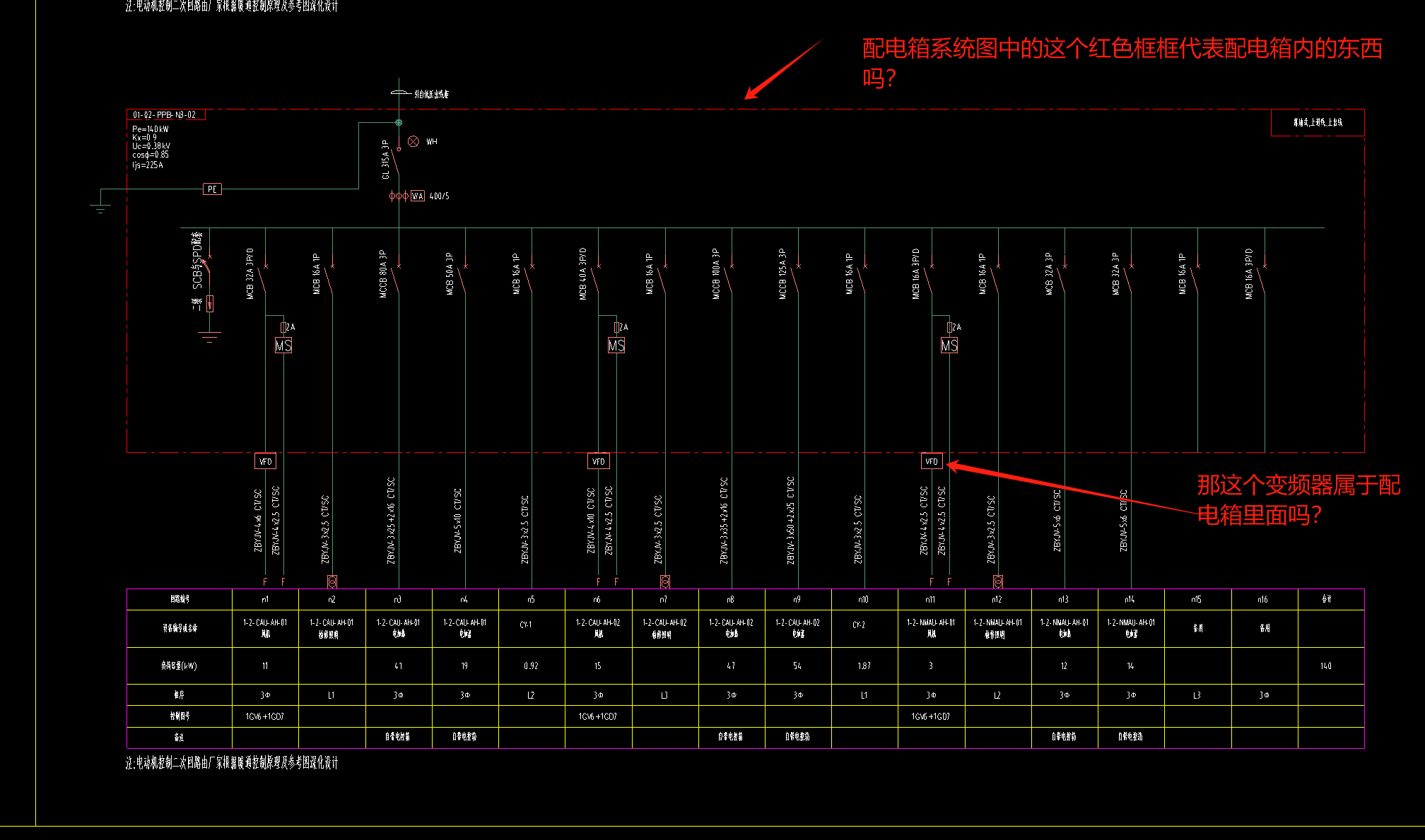
Task: Select the 41 load value under n3
Action: click(x=399, y=666)
